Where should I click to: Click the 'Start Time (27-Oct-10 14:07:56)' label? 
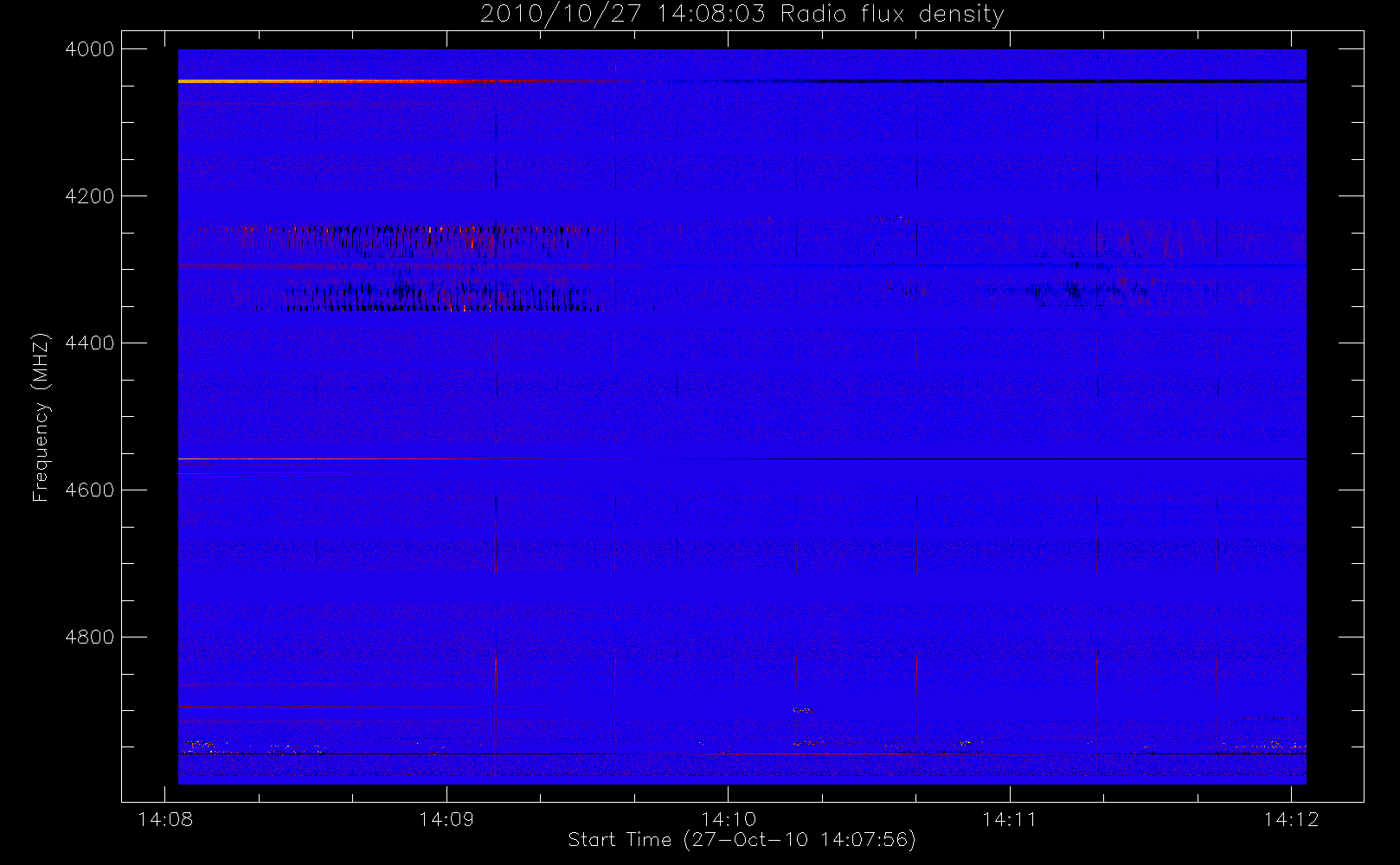pos(742,840)
